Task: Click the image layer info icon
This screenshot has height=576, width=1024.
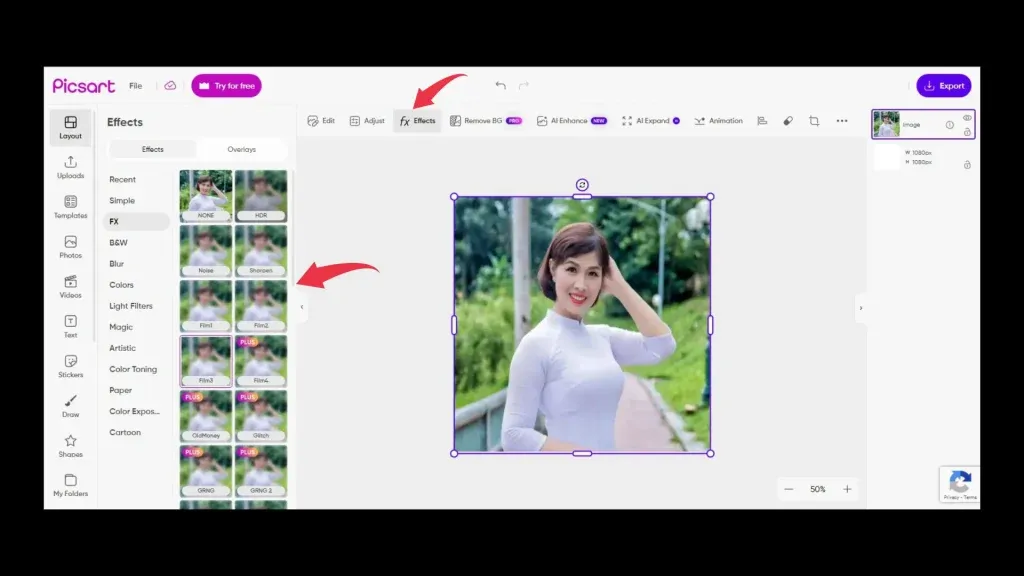Action: pos(950,125)
